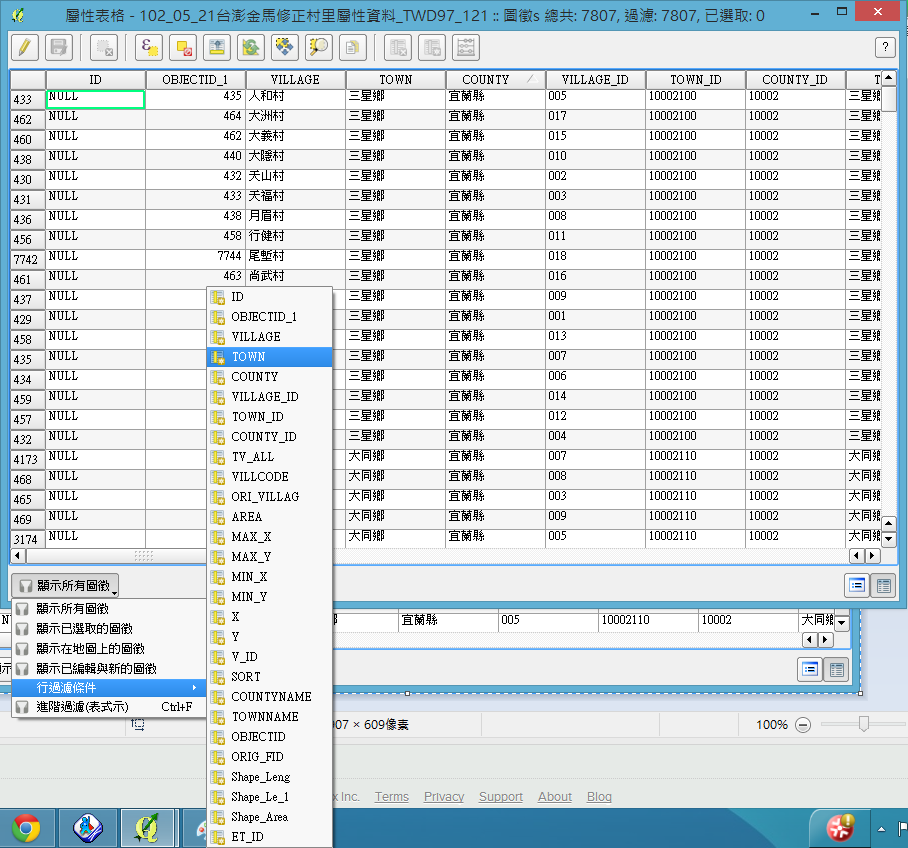Click the save edits floppy disk icon
Viewport: 908px width, 848px height.
(58, 47)
